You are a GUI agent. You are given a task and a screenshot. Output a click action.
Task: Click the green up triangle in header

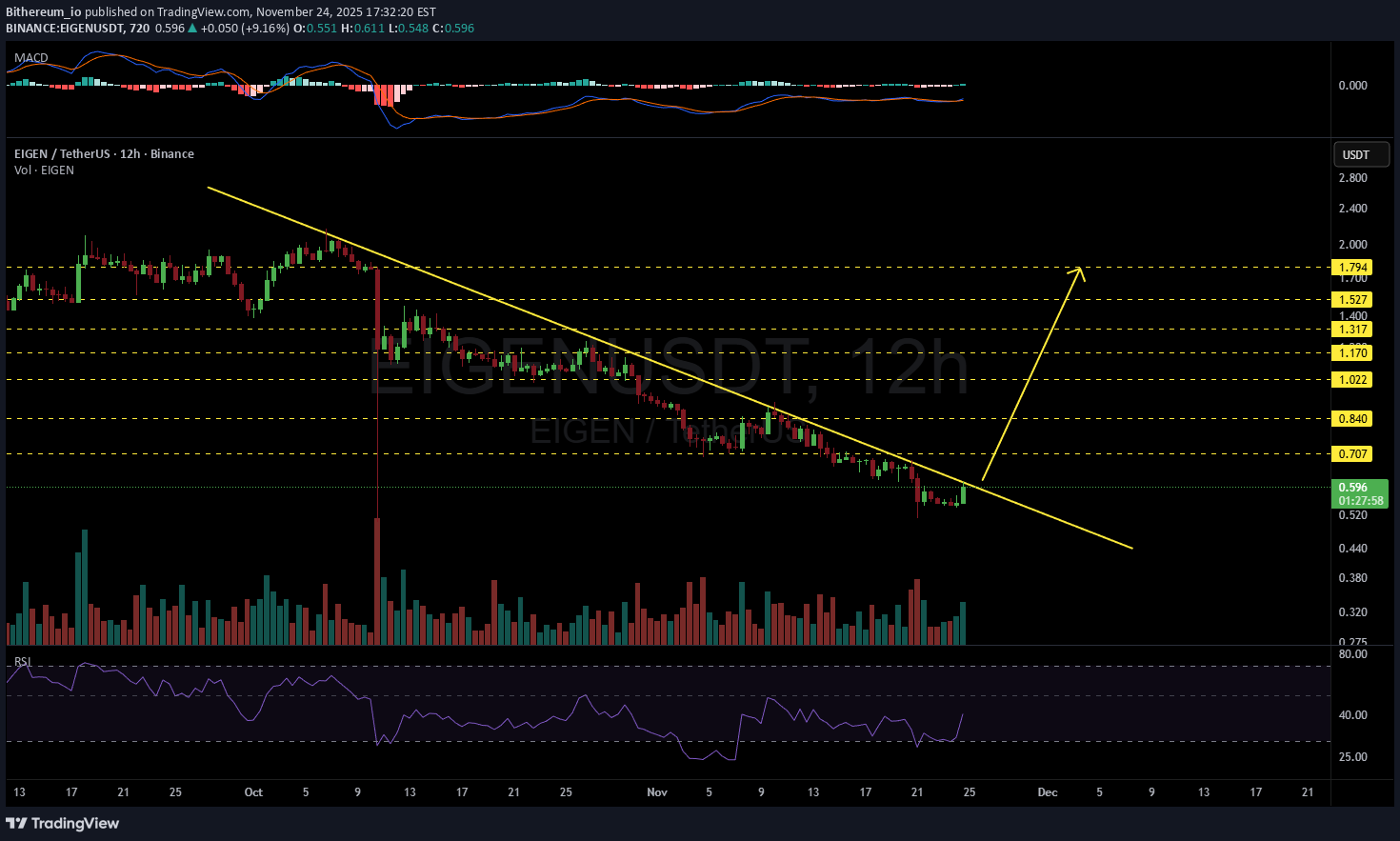pyautogui.click(x=192, y=29)
